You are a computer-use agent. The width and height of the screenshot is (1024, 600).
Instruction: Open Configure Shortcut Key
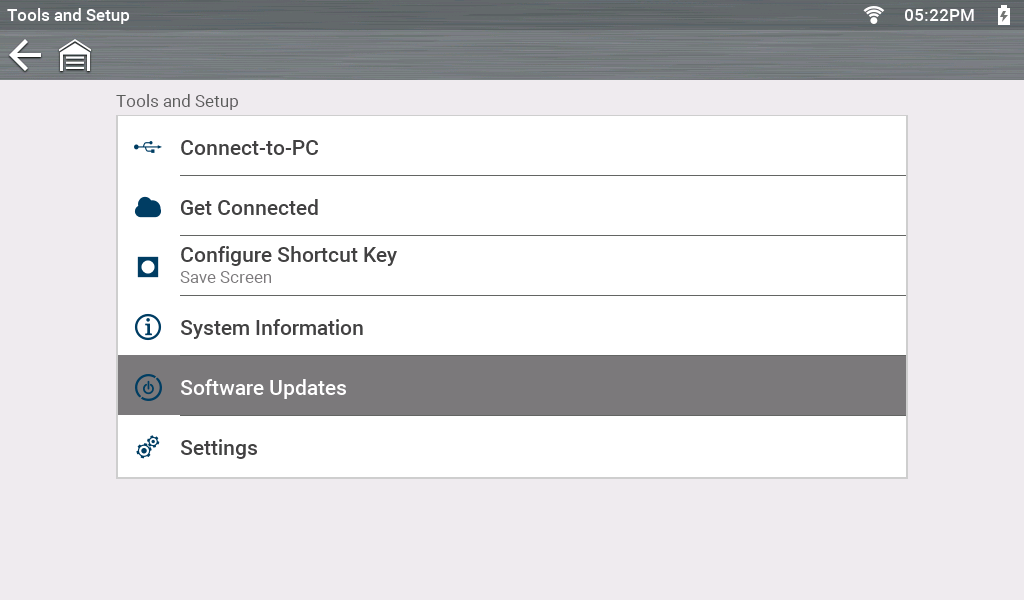coord(288,255)
